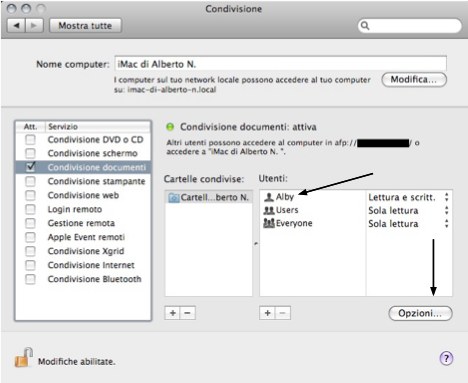Select the Condivisione Internet service
Image resolution: width=468 pixels, height=383 pixels.
[x=91, y=265]
